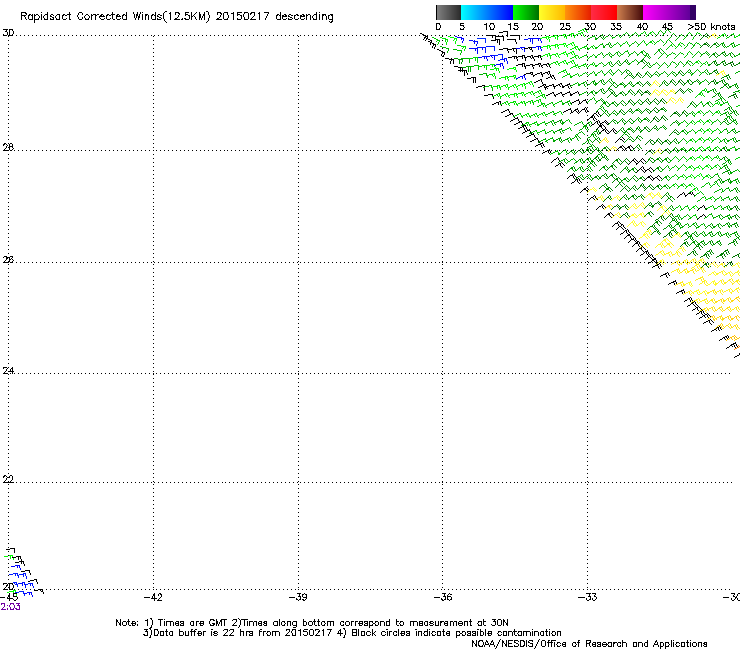Click the '24' latitude axis label
740x650 pixels.
[8, 371]
